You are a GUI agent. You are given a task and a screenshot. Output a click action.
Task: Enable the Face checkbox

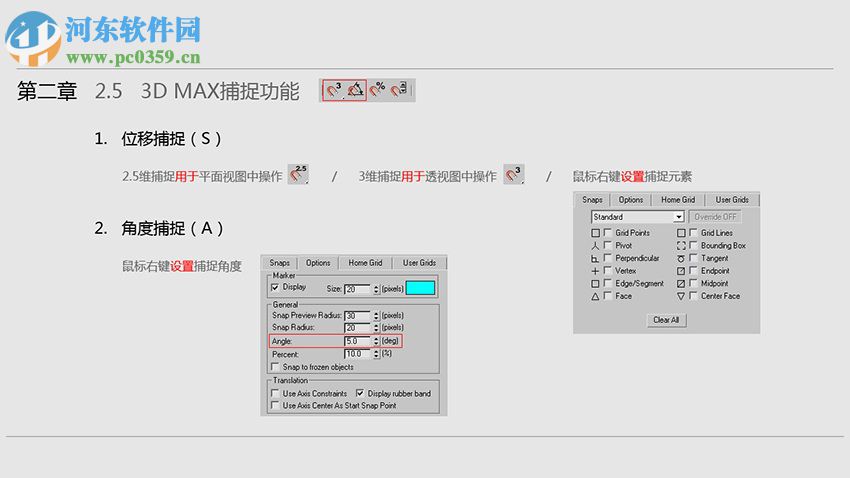[608, 296]
